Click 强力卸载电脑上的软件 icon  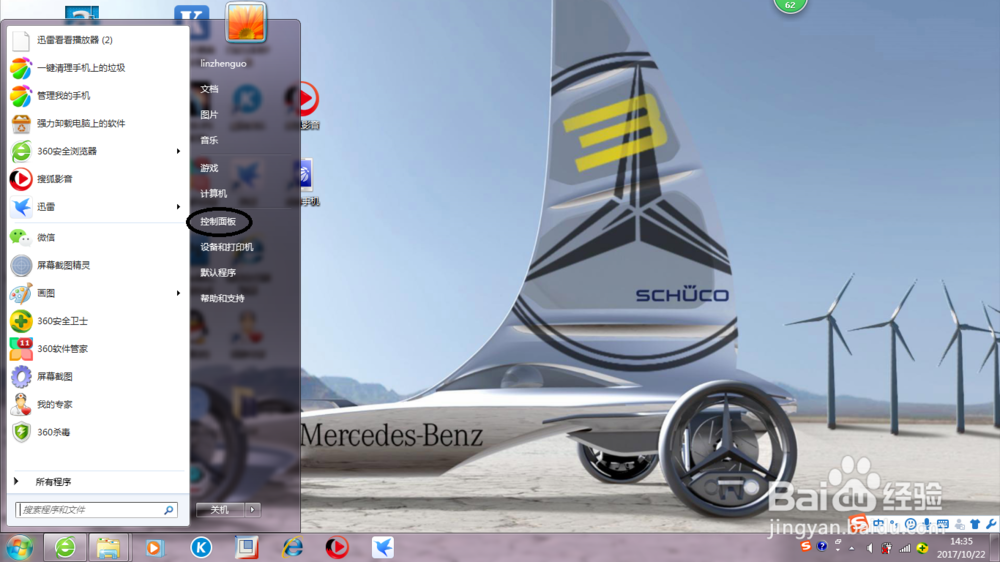click(x=21, y=123)
